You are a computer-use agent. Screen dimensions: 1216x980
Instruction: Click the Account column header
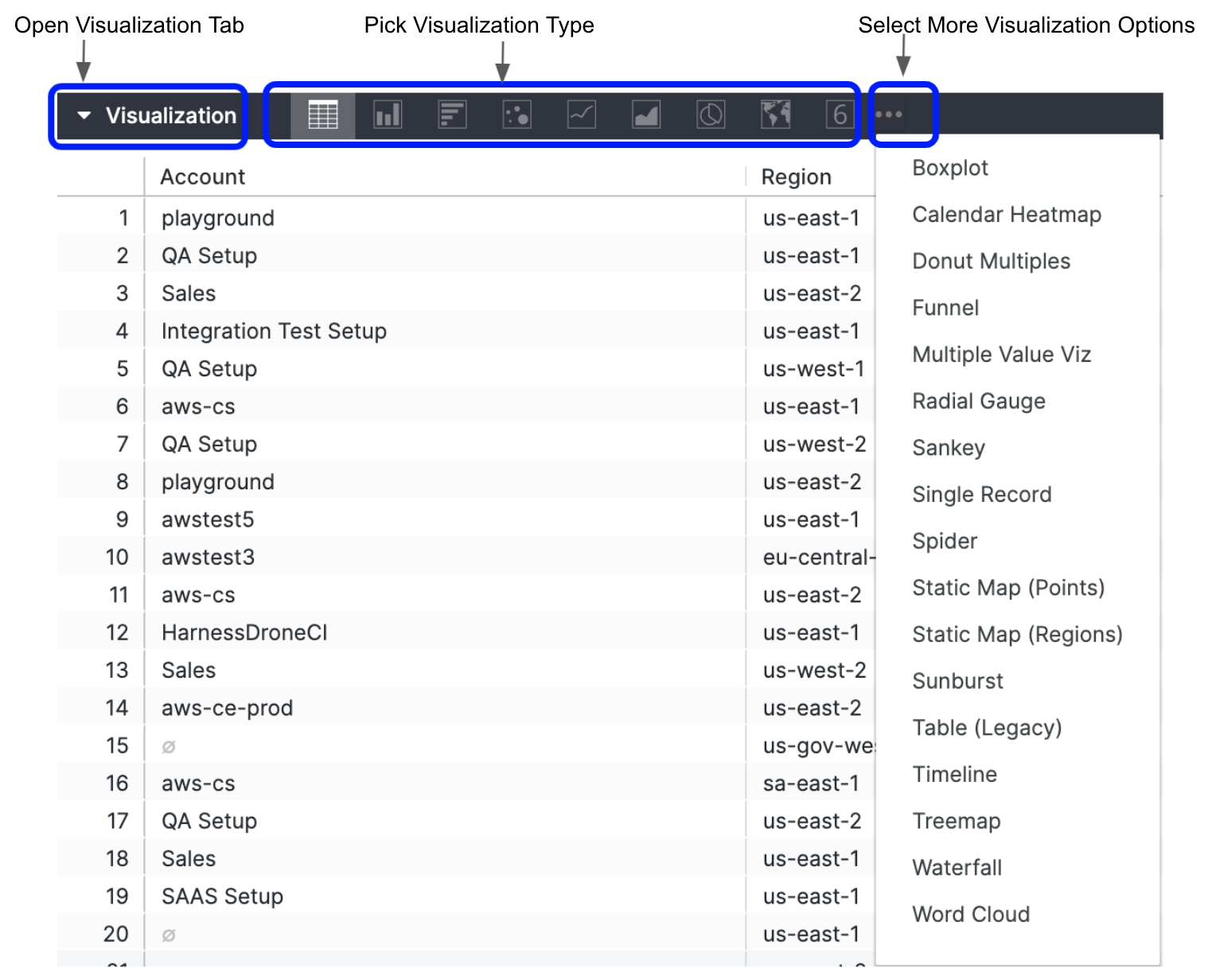(203, 177)
